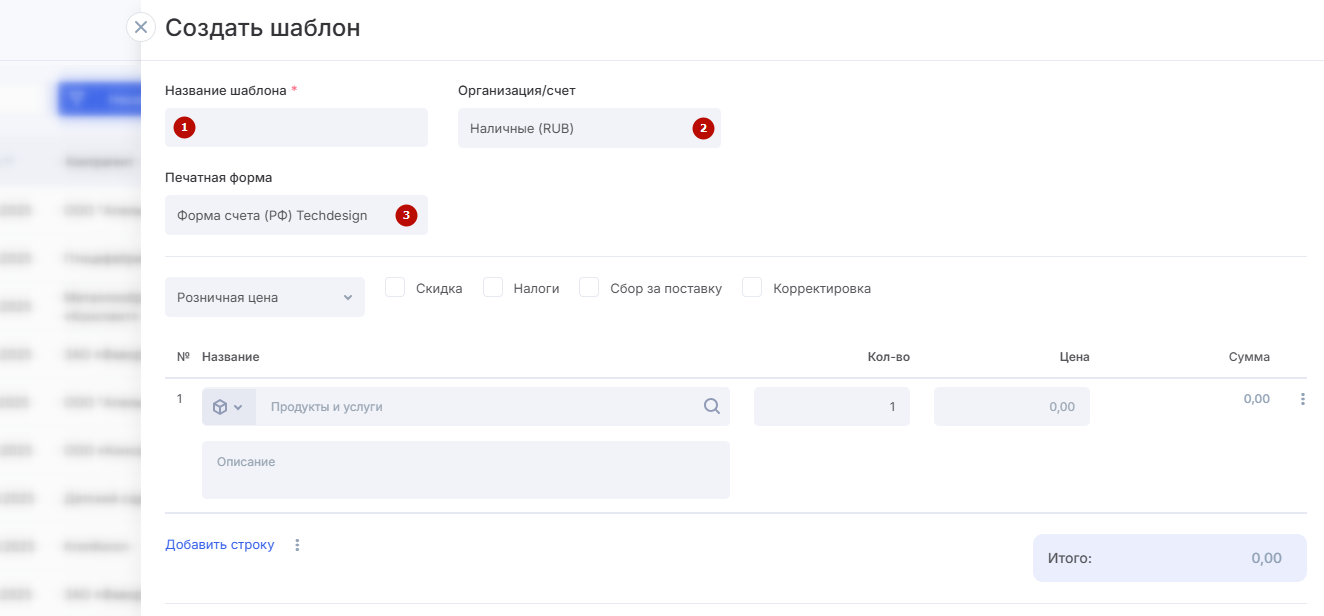Open product type cube icon selector
This screenshot has width=1324, height=616.
[x=228, y=407]
